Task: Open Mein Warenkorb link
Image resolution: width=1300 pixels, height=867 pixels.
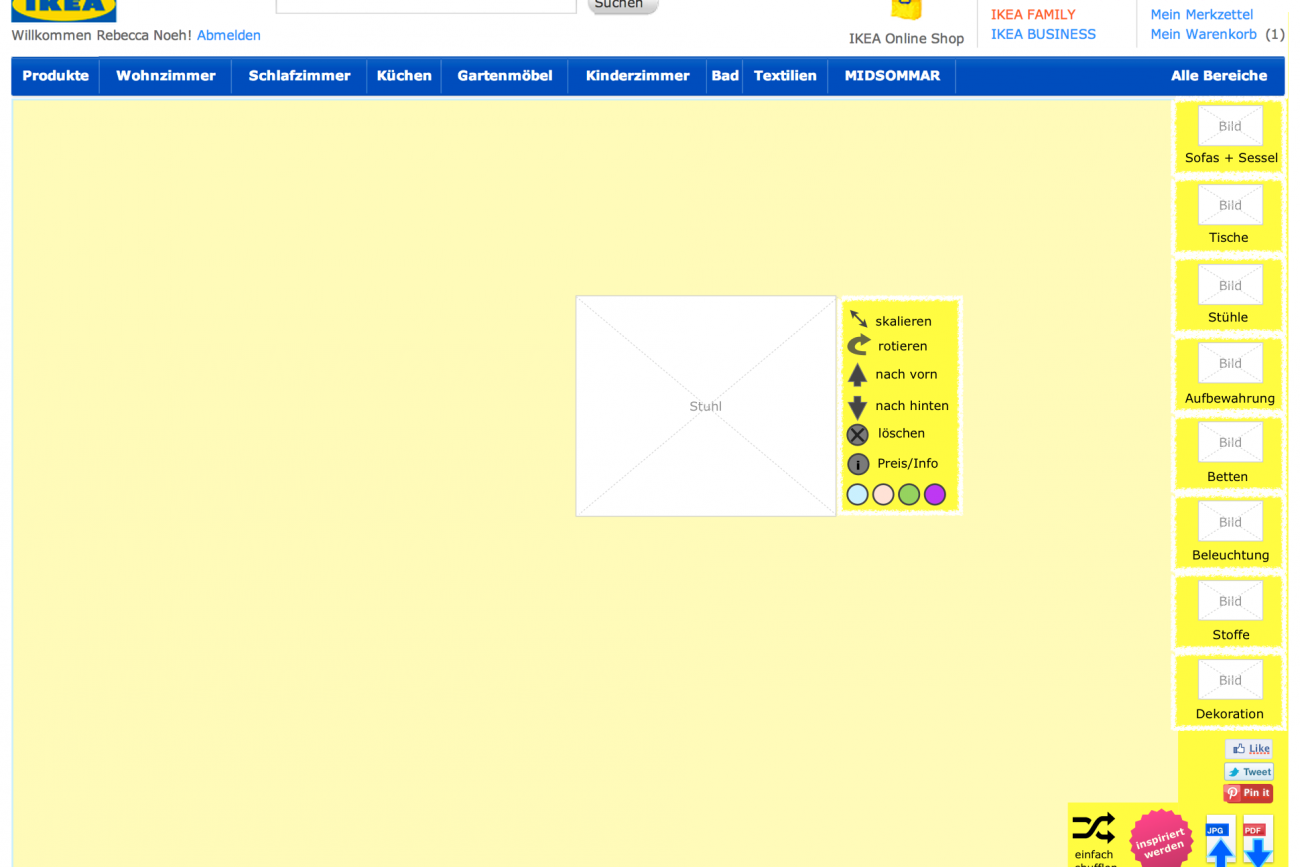Action: [1203, 34]
